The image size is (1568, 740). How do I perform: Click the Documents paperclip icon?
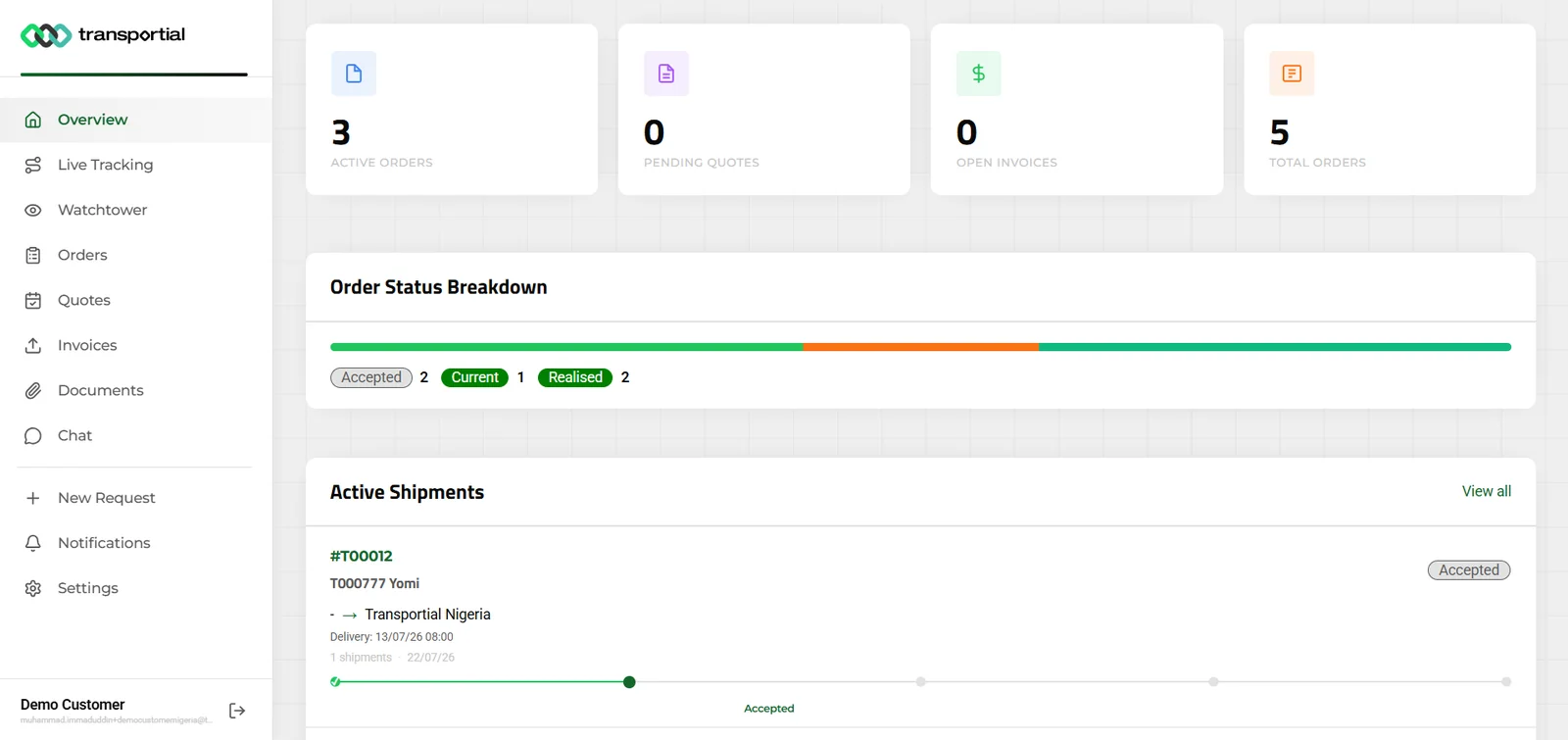33,390
